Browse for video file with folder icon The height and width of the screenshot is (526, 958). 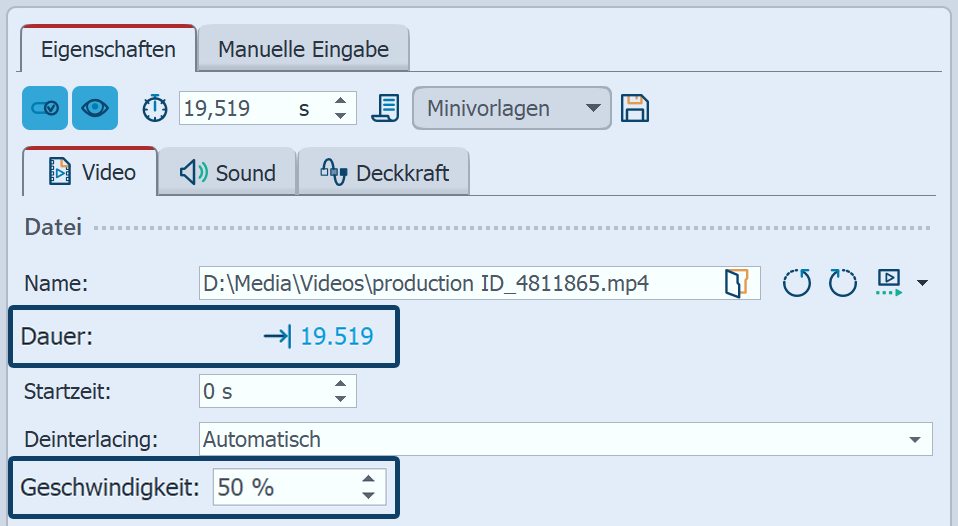(x=736, y=283)
